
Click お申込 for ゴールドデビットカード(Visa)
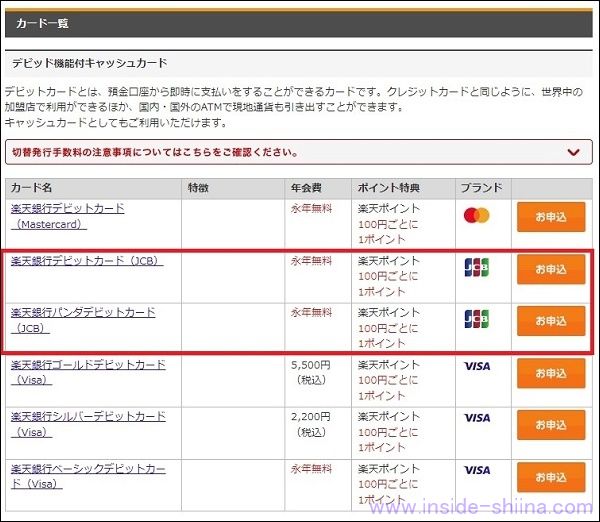[x=551, y=373]
